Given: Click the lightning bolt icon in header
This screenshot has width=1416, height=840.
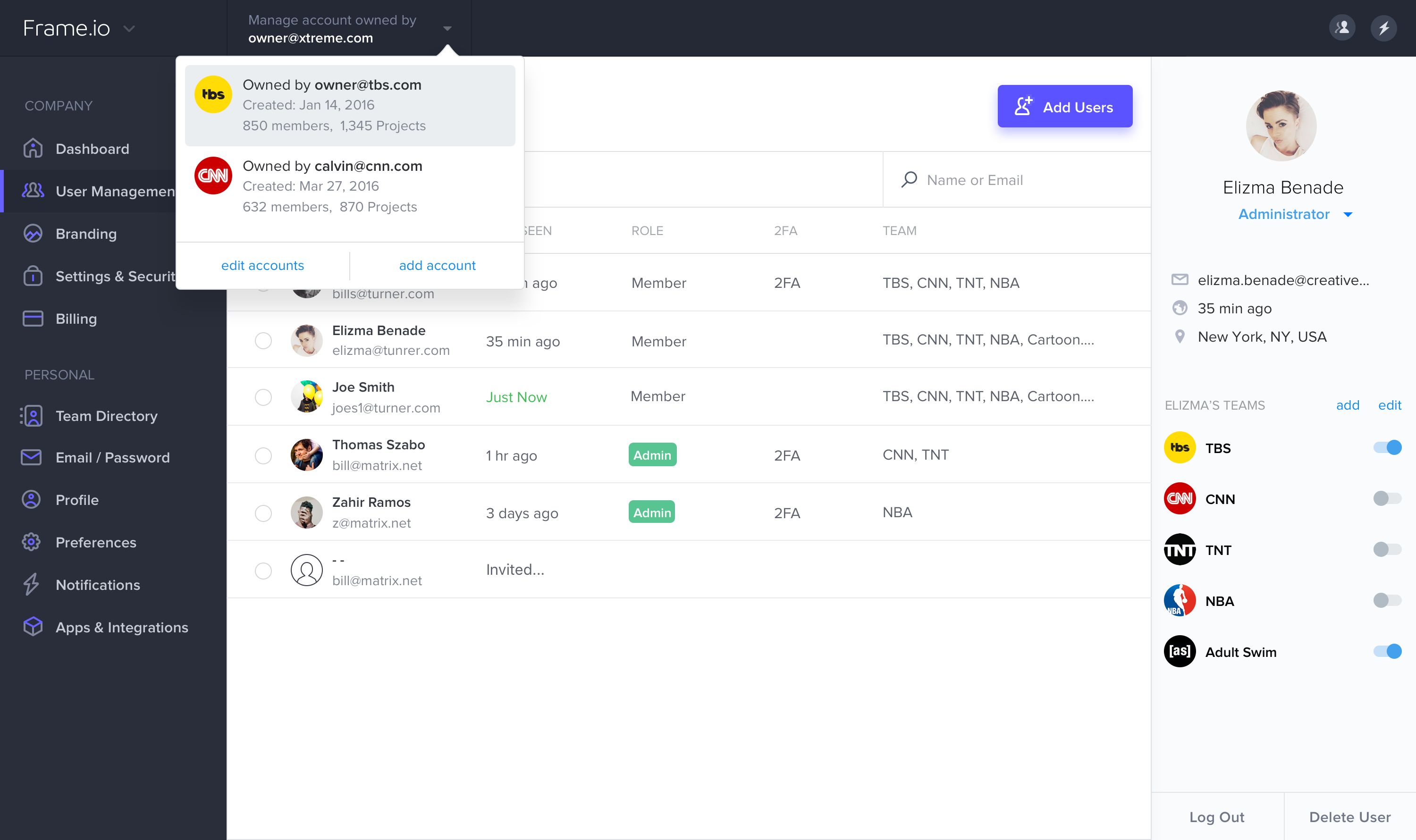Looking at the screenshot, I should tap(1383, 28).
